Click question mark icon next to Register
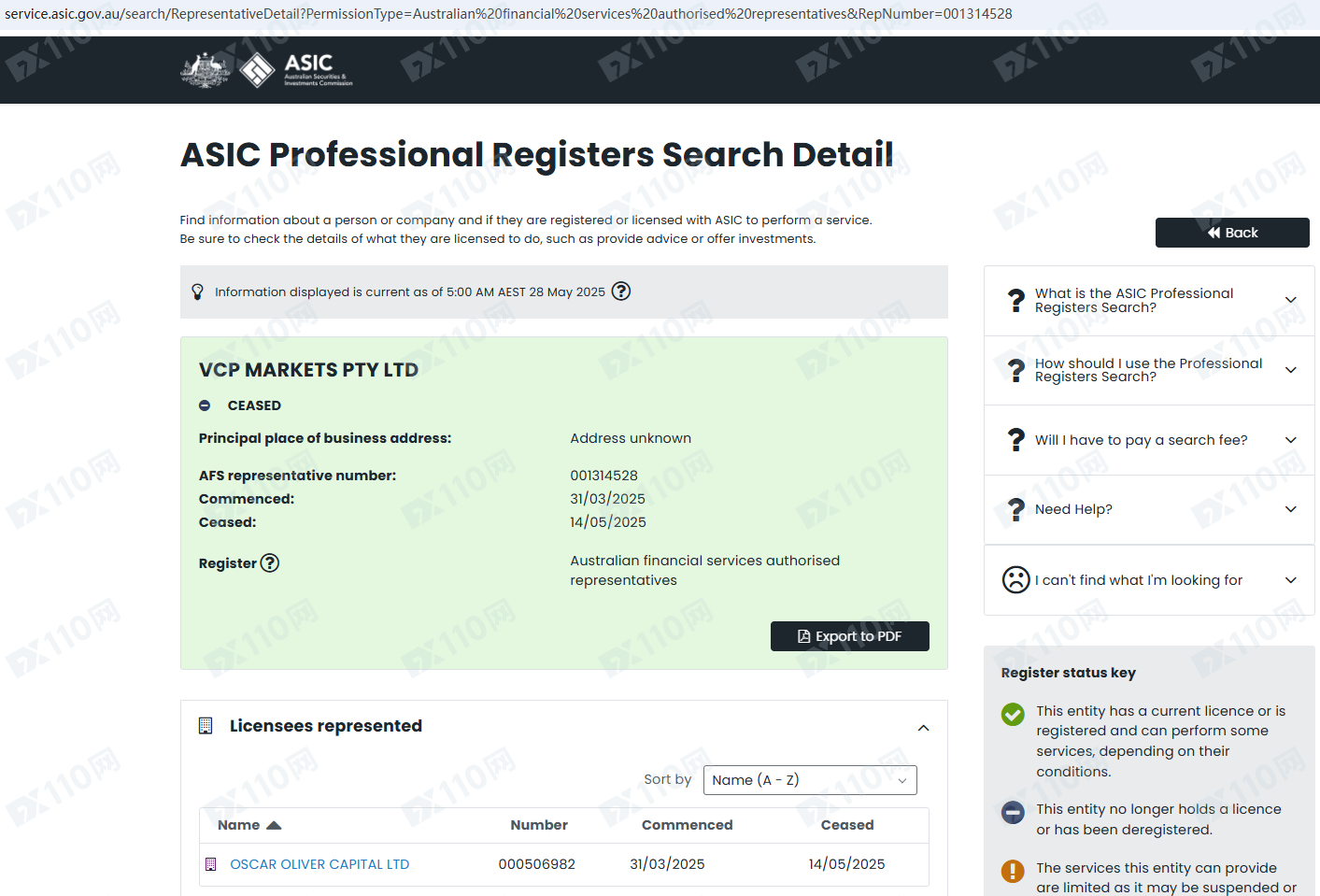The image size is (1320, 896). pyautogui.click(x=270, y=562)
